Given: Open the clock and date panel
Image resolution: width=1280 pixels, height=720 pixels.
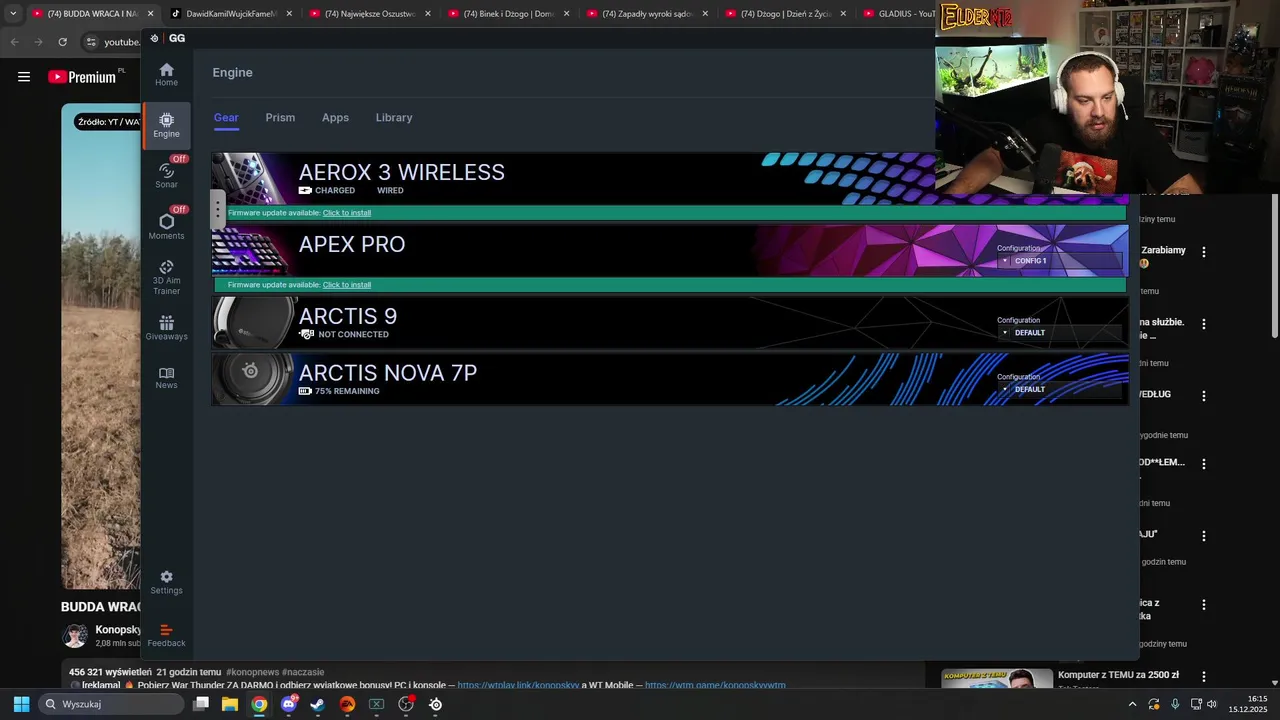Looking at the screenshot, I should (x=1248, y=704).
